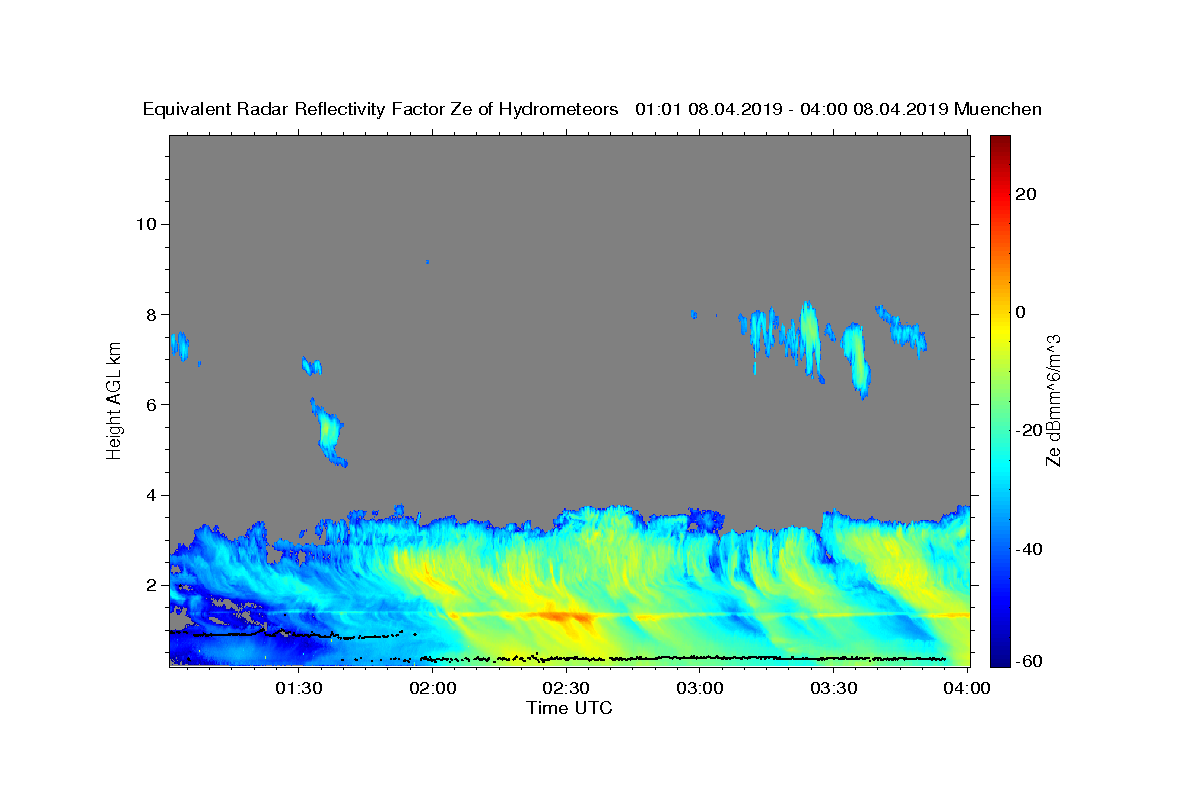This screenshot has width=1200, height=800.
Task: Click the plot title 'Equivalent Radar Reflectivity Factor Ze of Hydrometeors'
Action: tap(381, 110)
